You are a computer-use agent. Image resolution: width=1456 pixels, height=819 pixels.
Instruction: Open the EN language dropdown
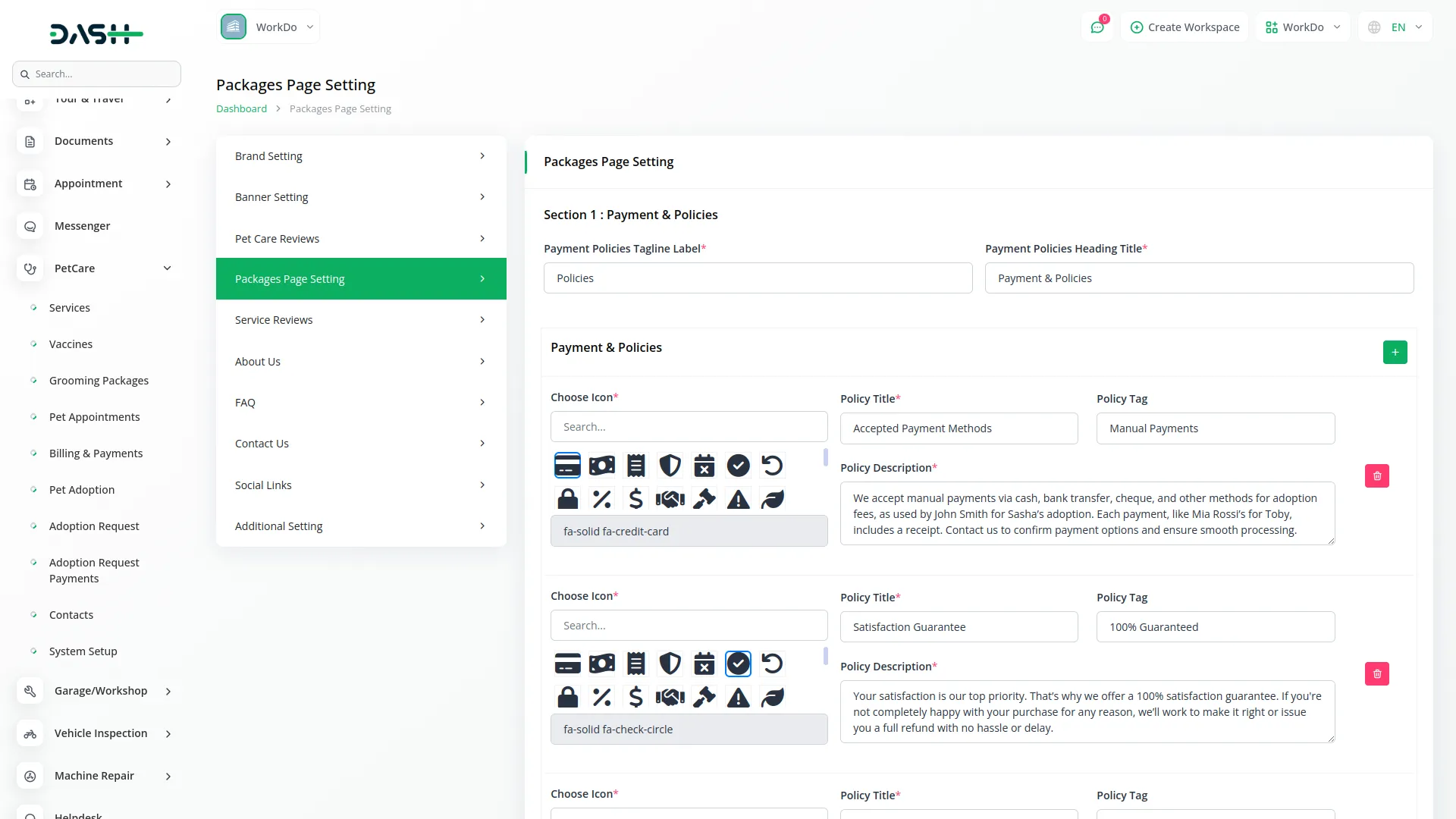(1397, 27)
